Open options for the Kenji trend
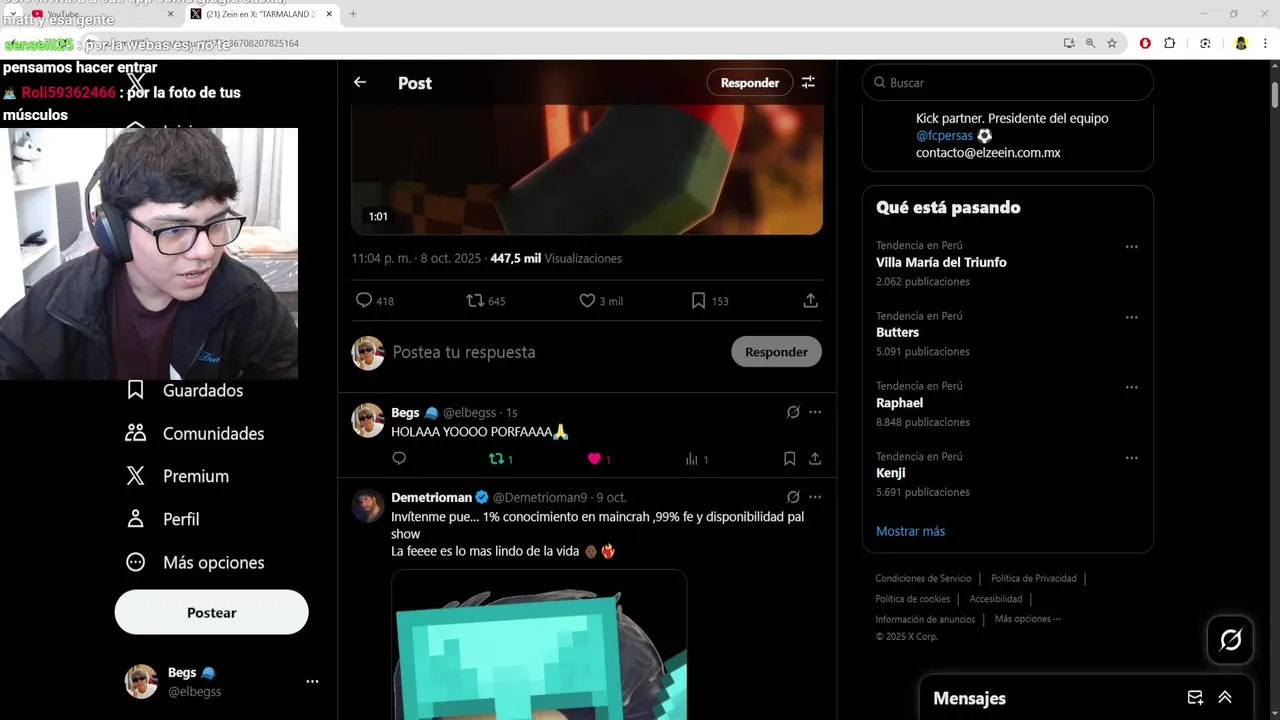The width and height of the screenshot is (1280, 720). point(1131,457)
